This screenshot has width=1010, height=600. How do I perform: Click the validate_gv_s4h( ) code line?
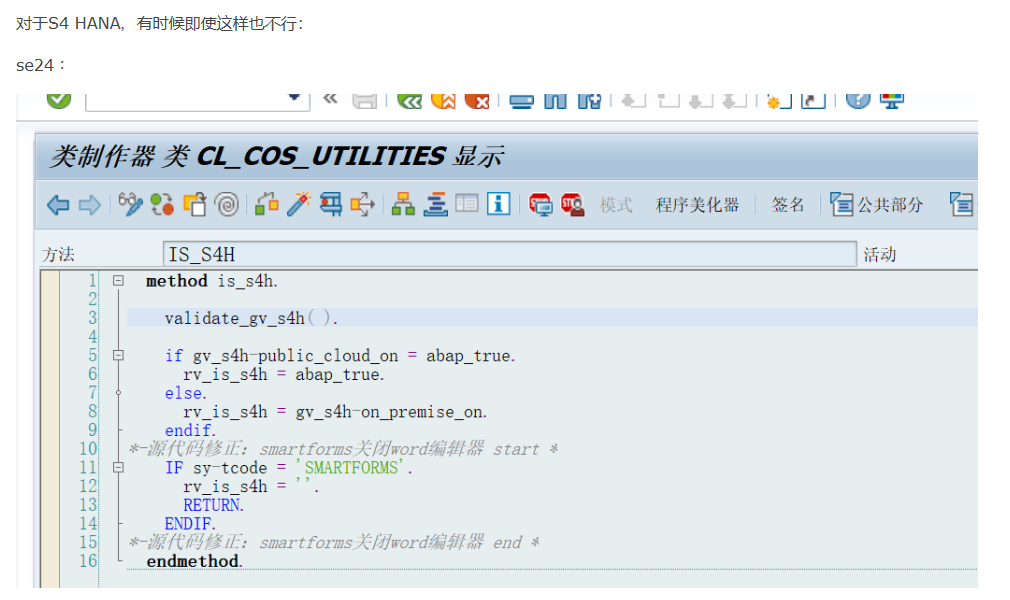click(x=251, y=318)
